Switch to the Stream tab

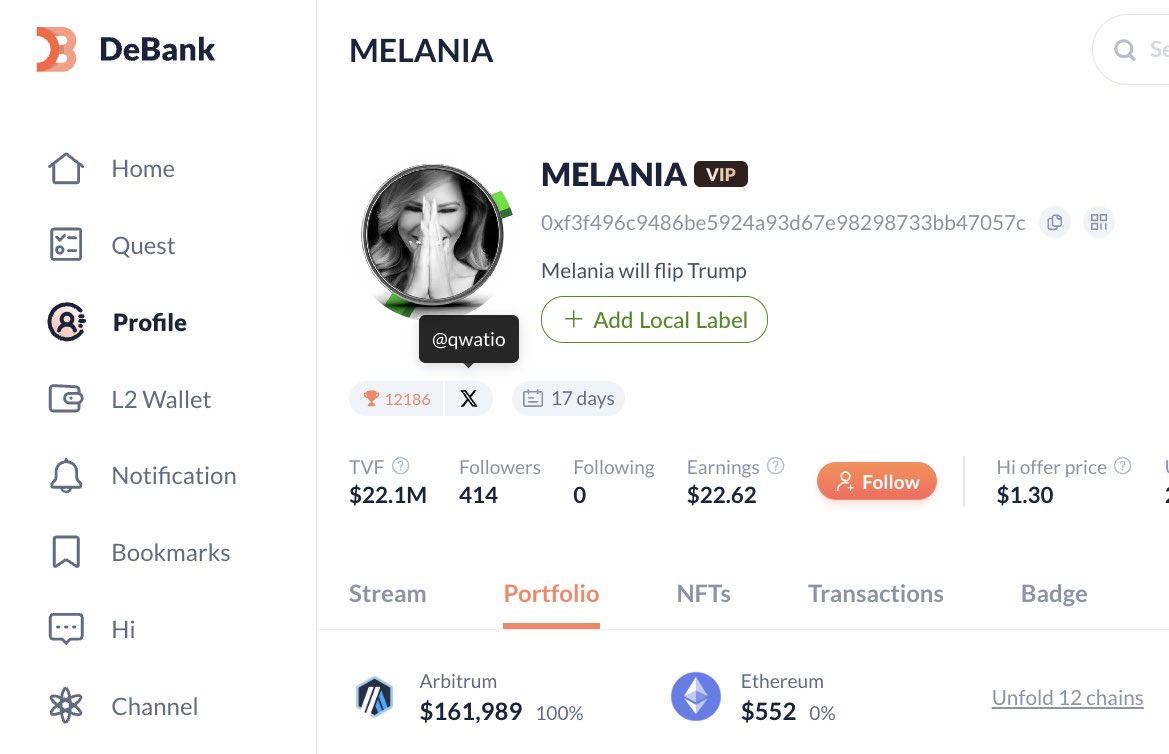[x=387, y=594]
